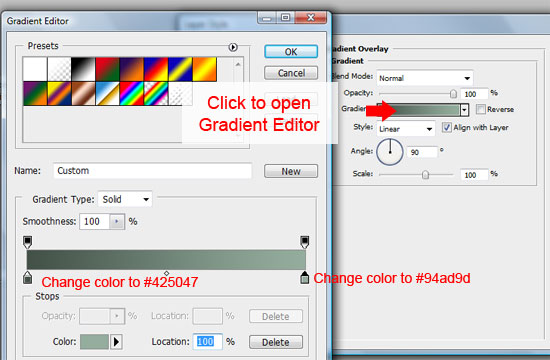Choose the red to green gradient preset

(107, 69)
